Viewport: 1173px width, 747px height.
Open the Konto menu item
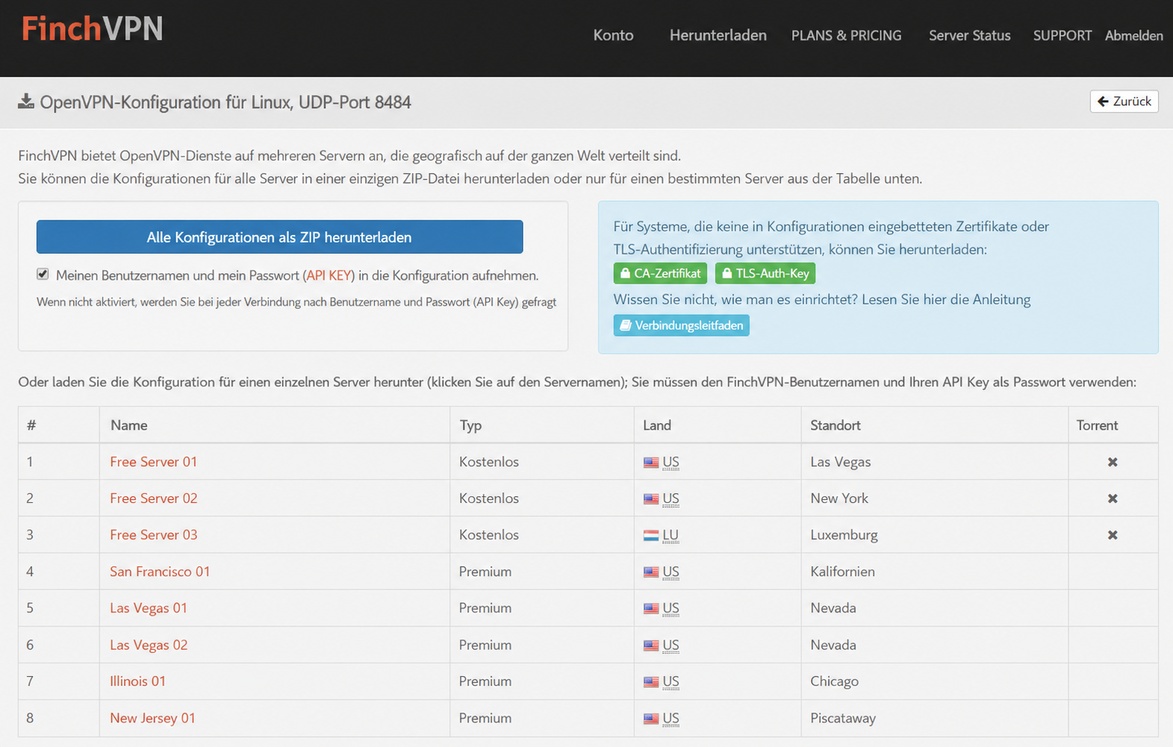[x=613, y=35]
